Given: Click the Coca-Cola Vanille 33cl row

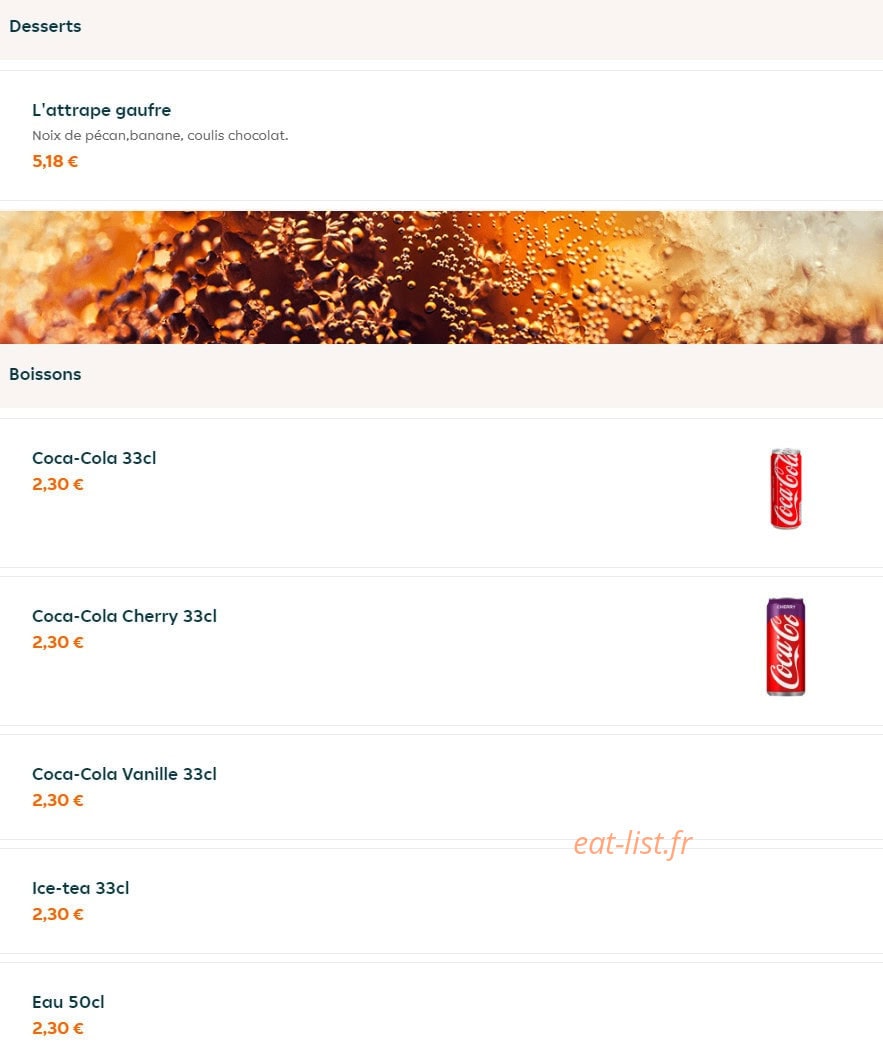Looking at the screenshot, I should pyautogui.click(x=442, y=787).
